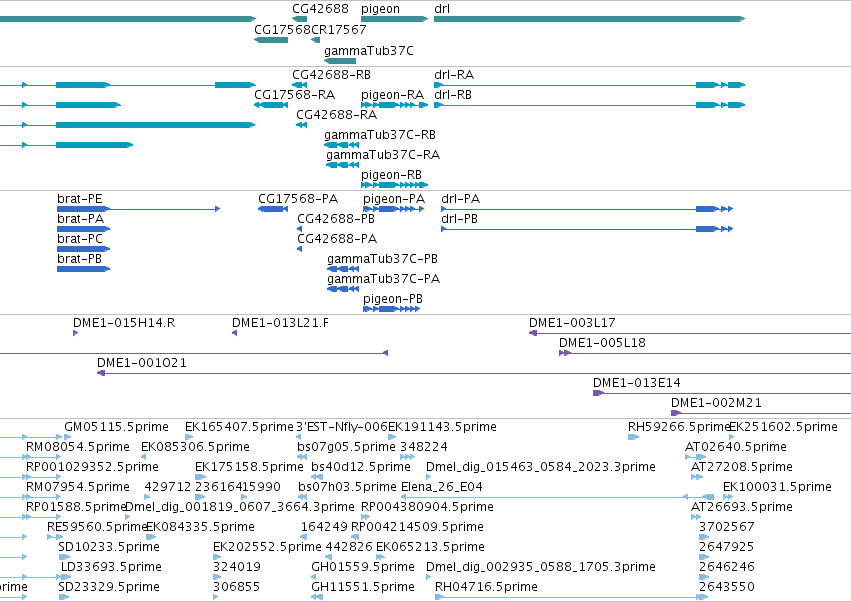This screenshot has width=851, height=602.
Task: Click EST EK165407.5prime
Action: pos(239,427)
